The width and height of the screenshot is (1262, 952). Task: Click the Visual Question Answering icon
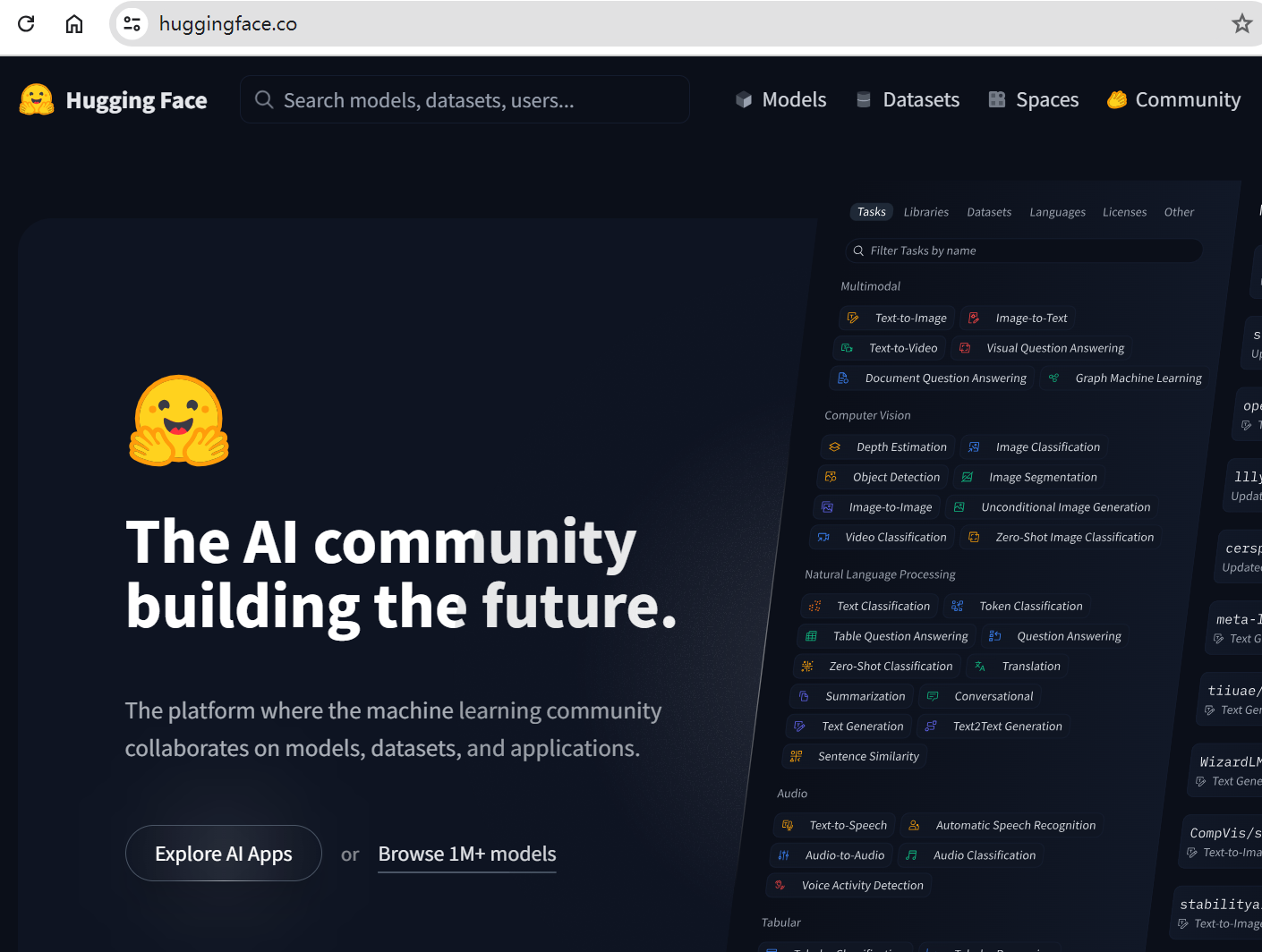tap(965, 348)
